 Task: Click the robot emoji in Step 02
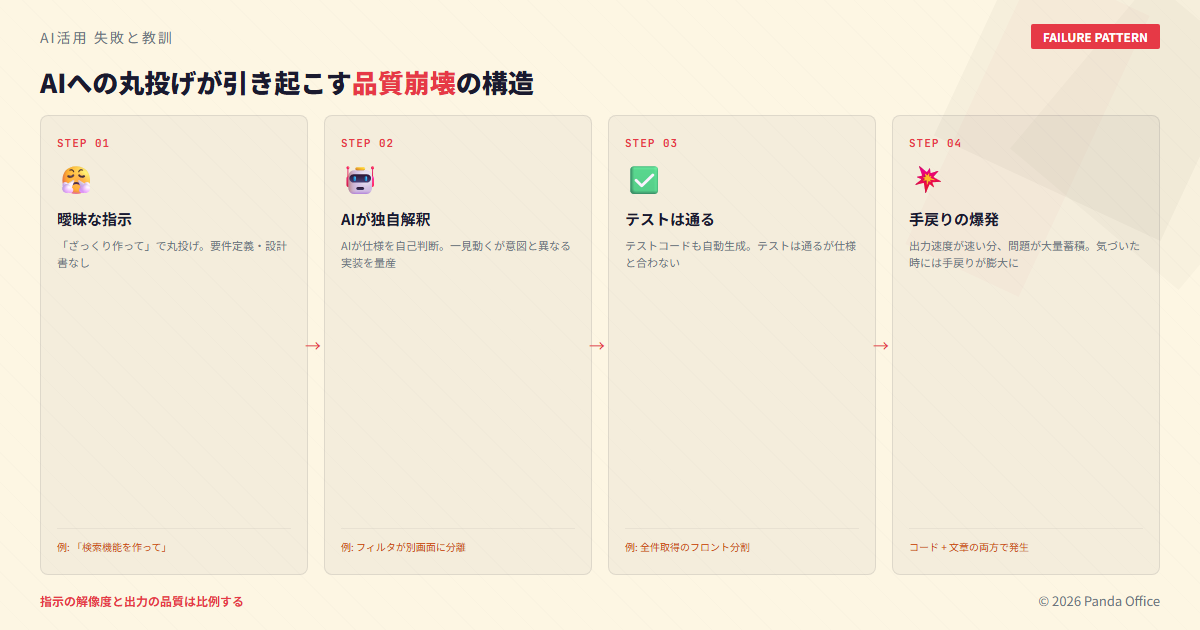tap(359, 180)
